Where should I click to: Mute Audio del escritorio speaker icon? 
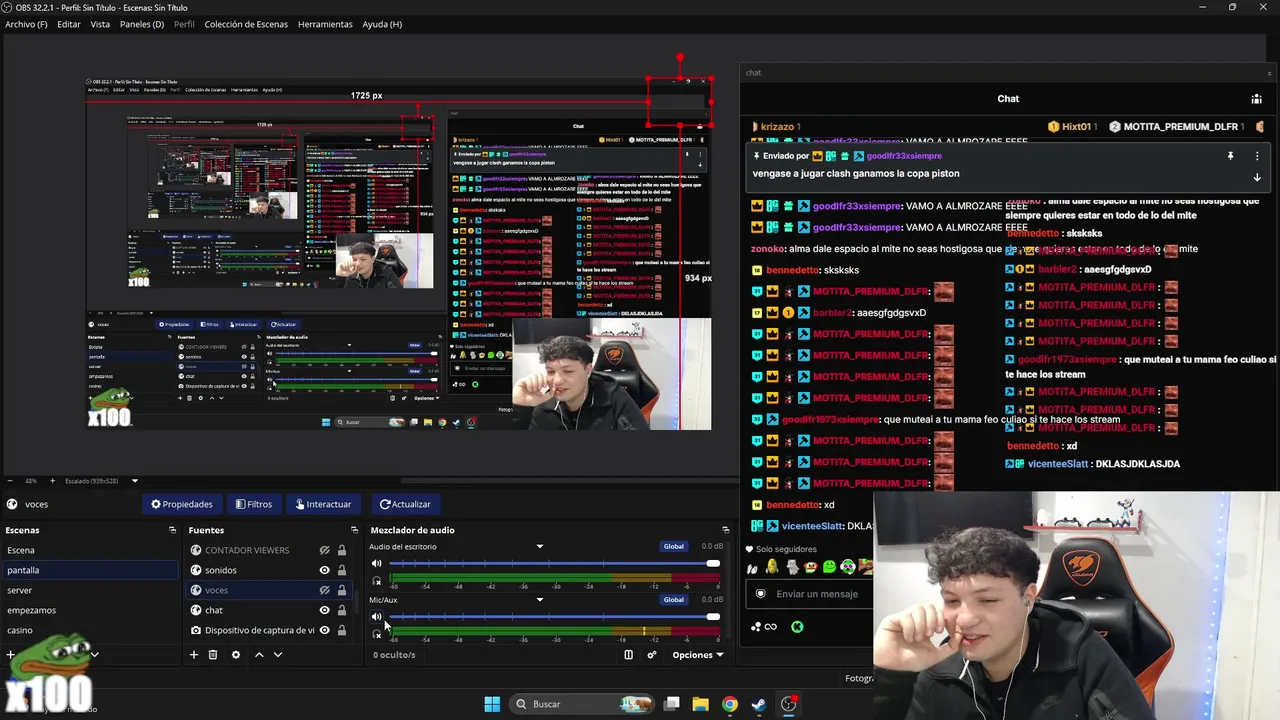[377, 564]
